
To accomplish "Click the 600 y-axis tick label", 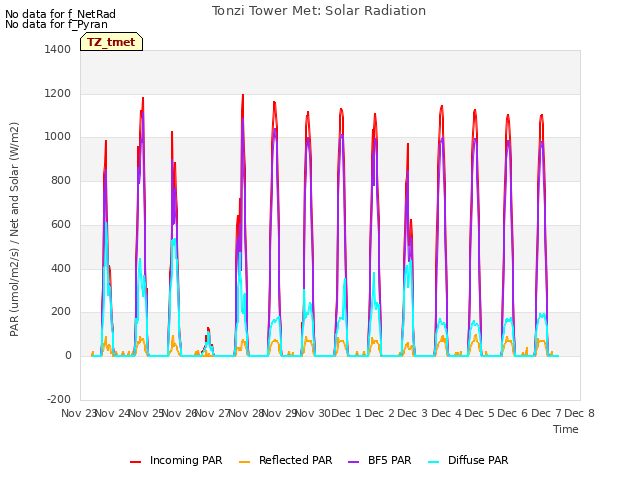I will click(61, 224).
